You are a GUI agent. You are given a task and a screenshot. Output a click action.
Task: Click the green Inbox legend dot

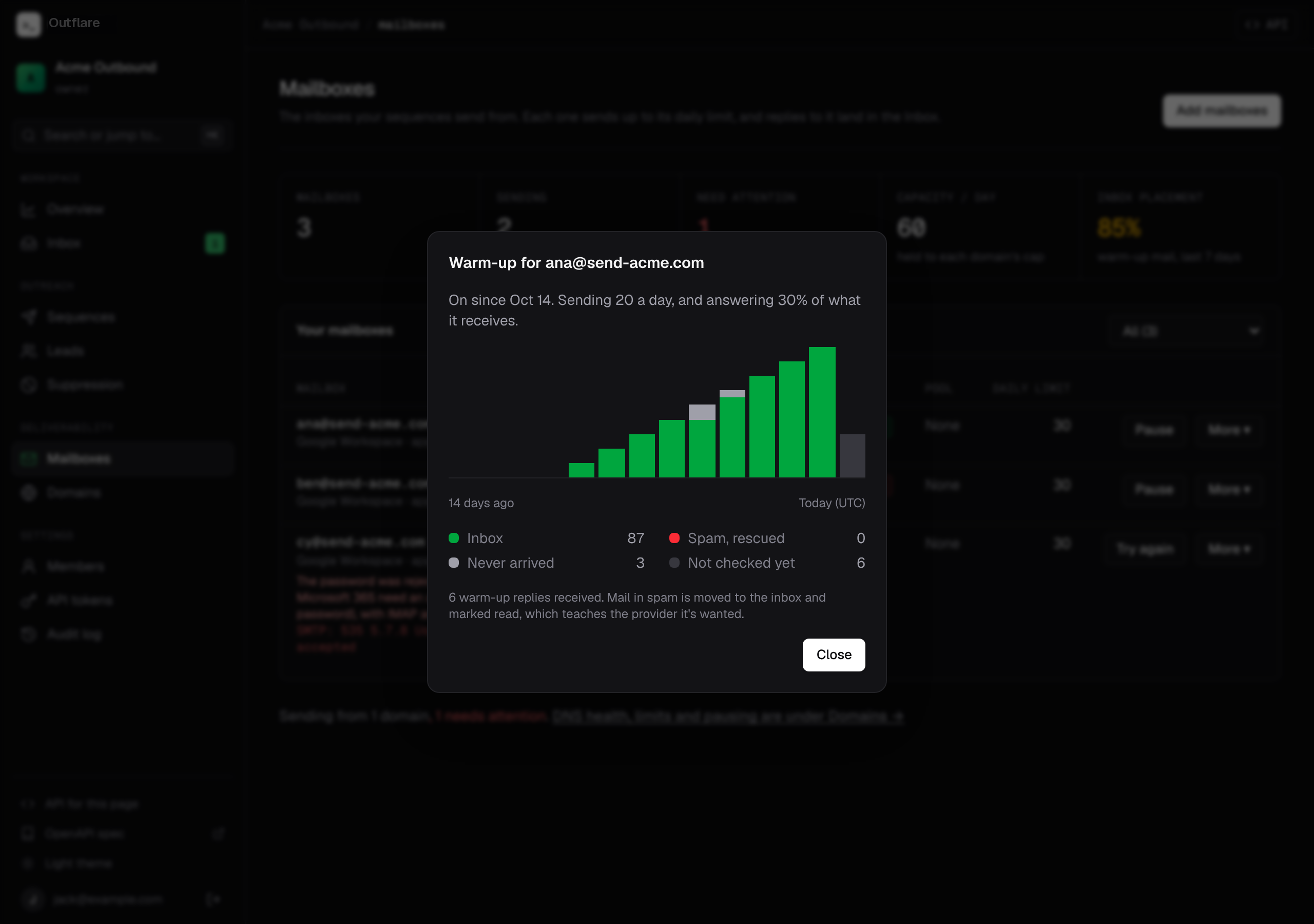454,538
